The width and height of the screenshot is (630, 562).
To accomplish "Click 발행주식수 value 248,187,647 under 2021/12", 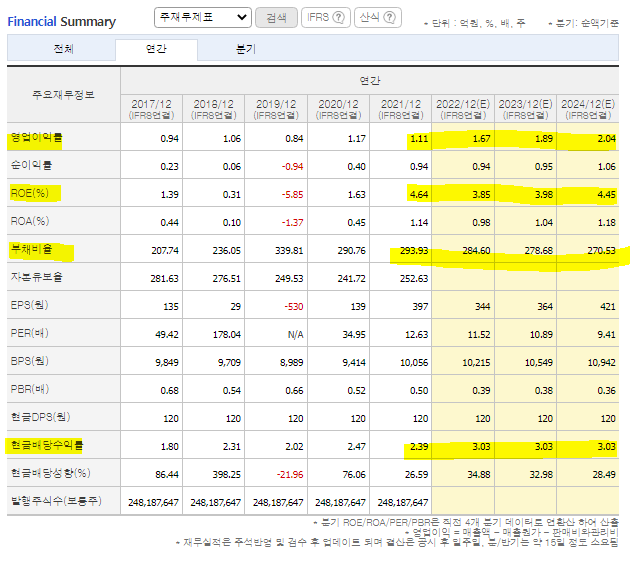I will click(x=403, y=503).
